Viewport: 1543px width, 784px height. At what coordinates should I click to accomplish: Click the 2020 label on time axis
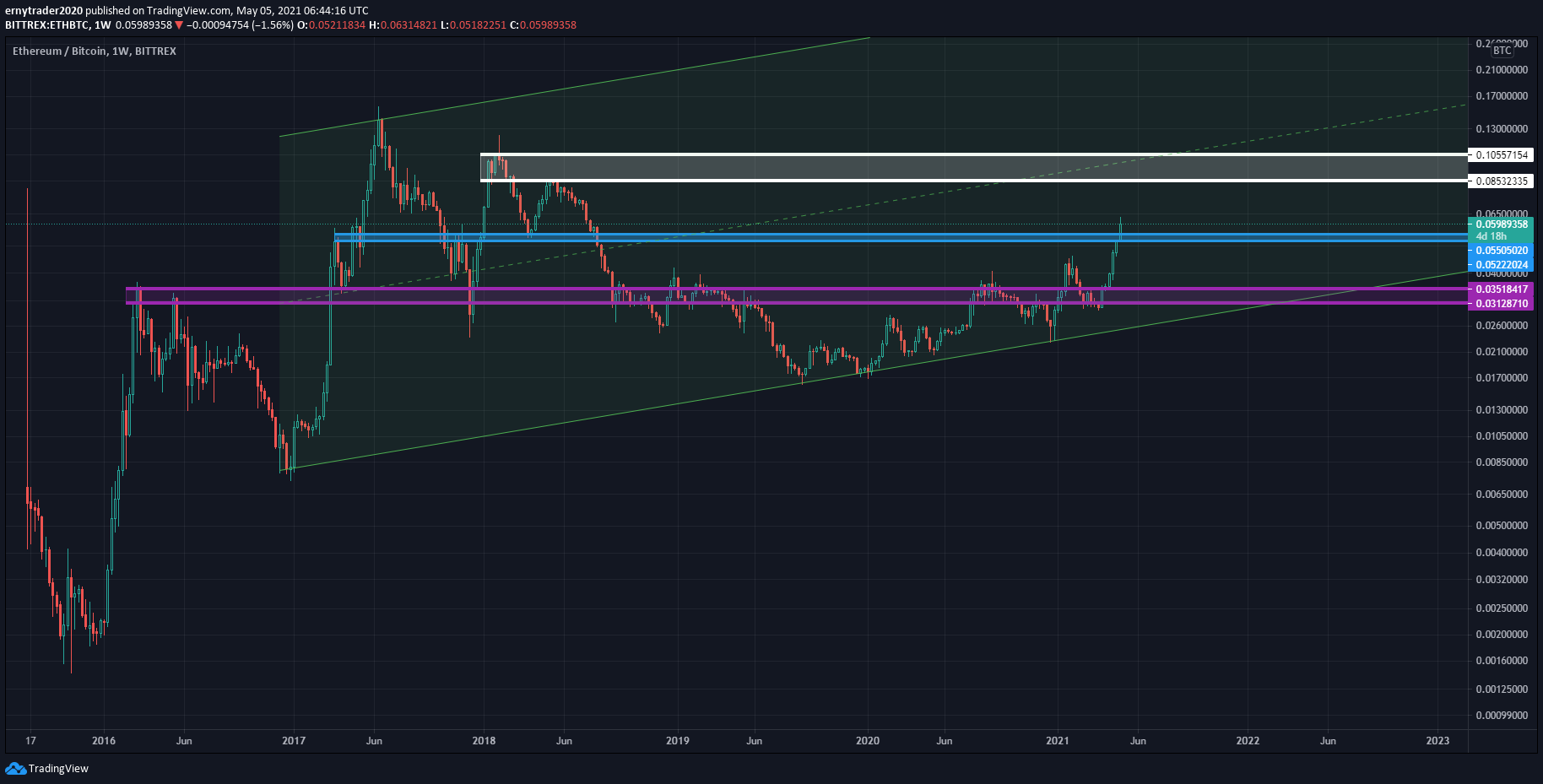868,741
